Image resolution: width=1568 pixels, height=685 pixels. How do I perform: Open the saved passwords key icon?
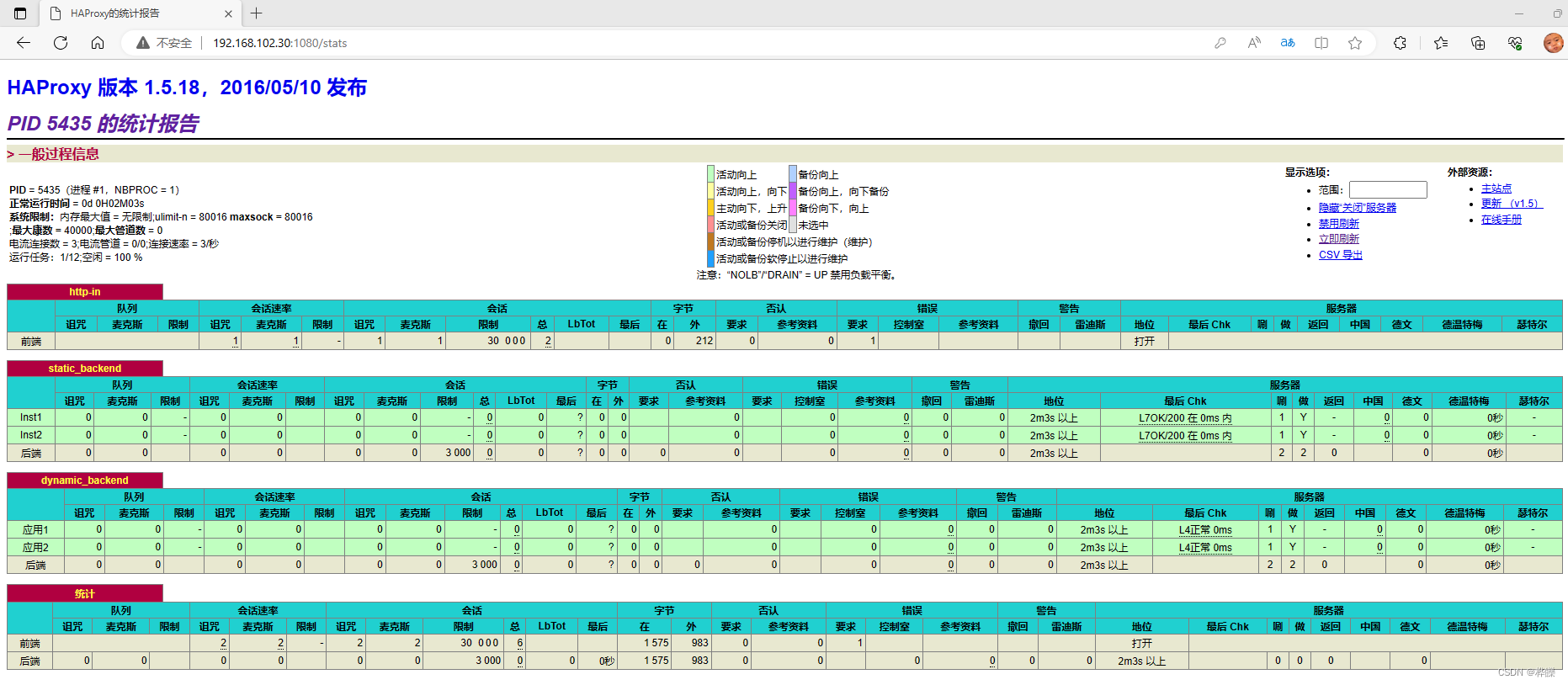(1220, 43)
